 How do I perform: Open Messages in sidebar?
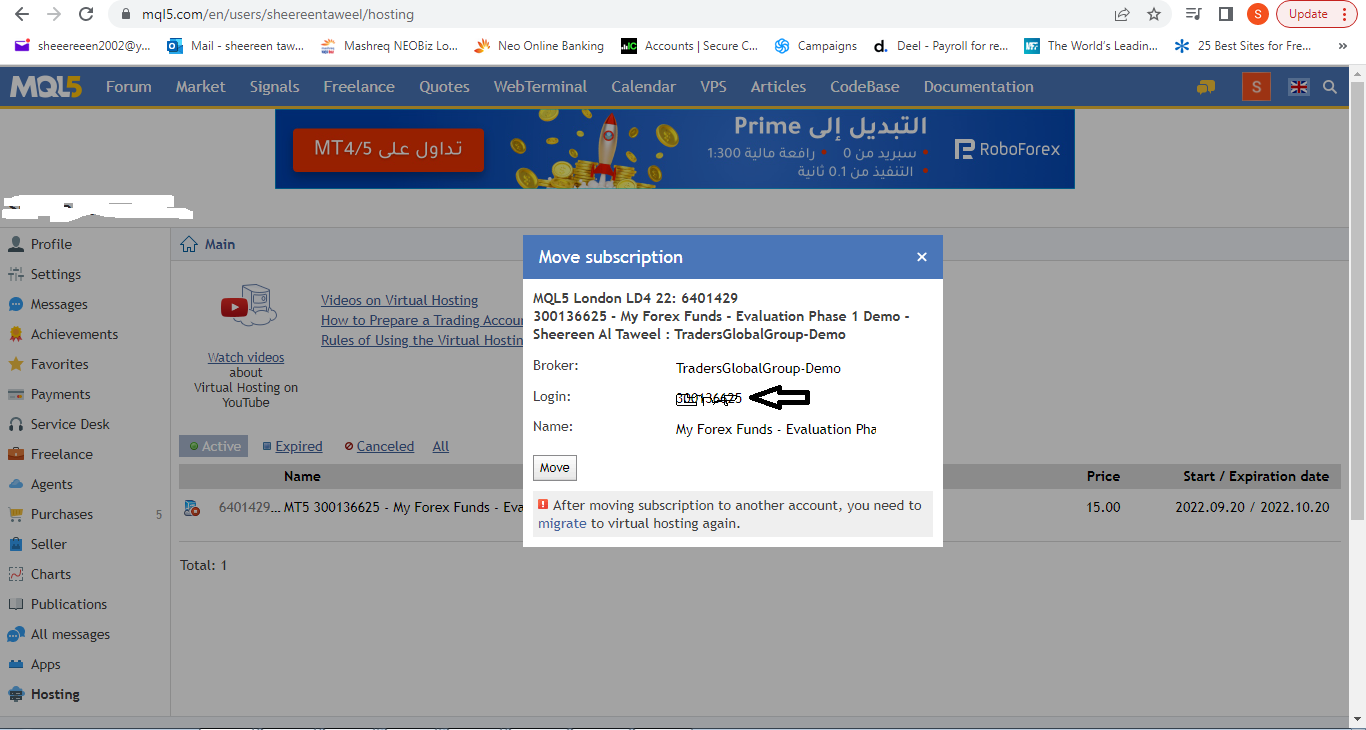[x=59, y=304]
